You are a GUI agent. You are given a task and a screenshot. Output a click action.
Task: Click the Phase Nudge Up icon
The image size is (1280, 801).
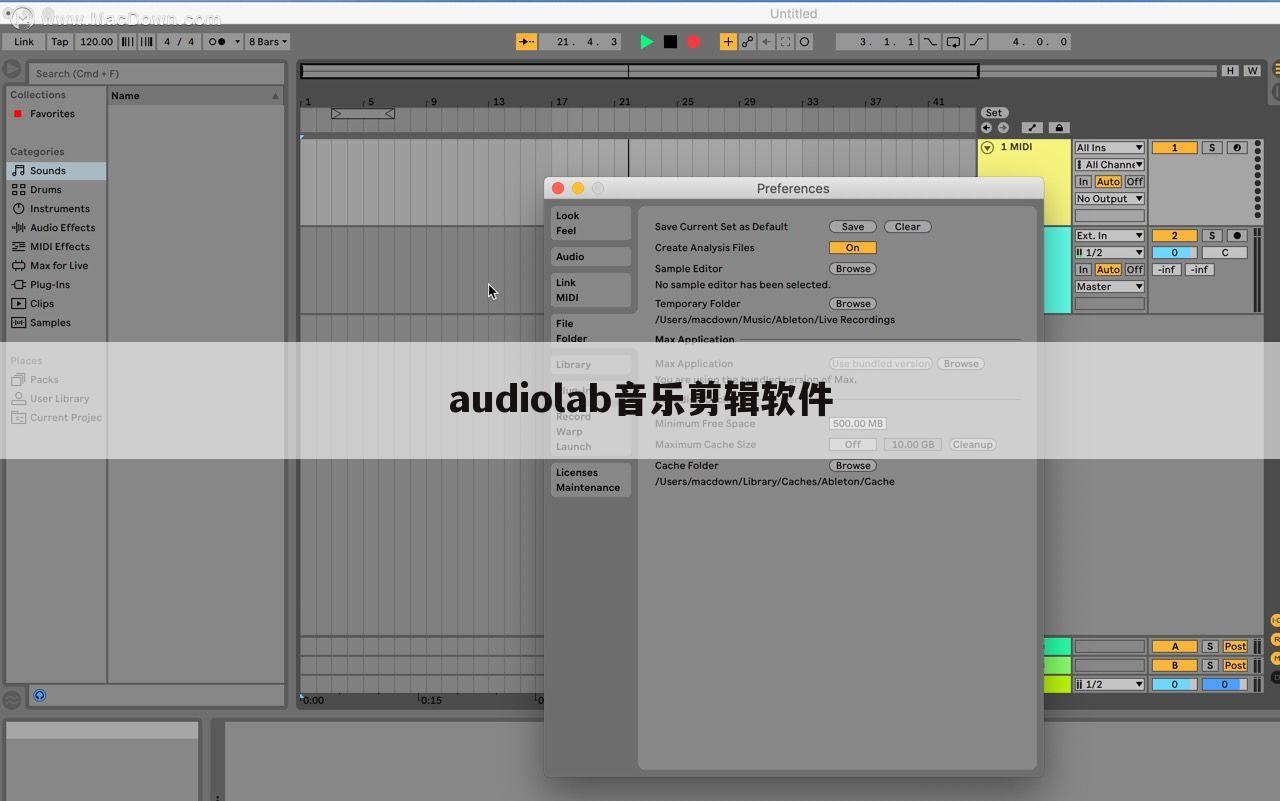147,42
